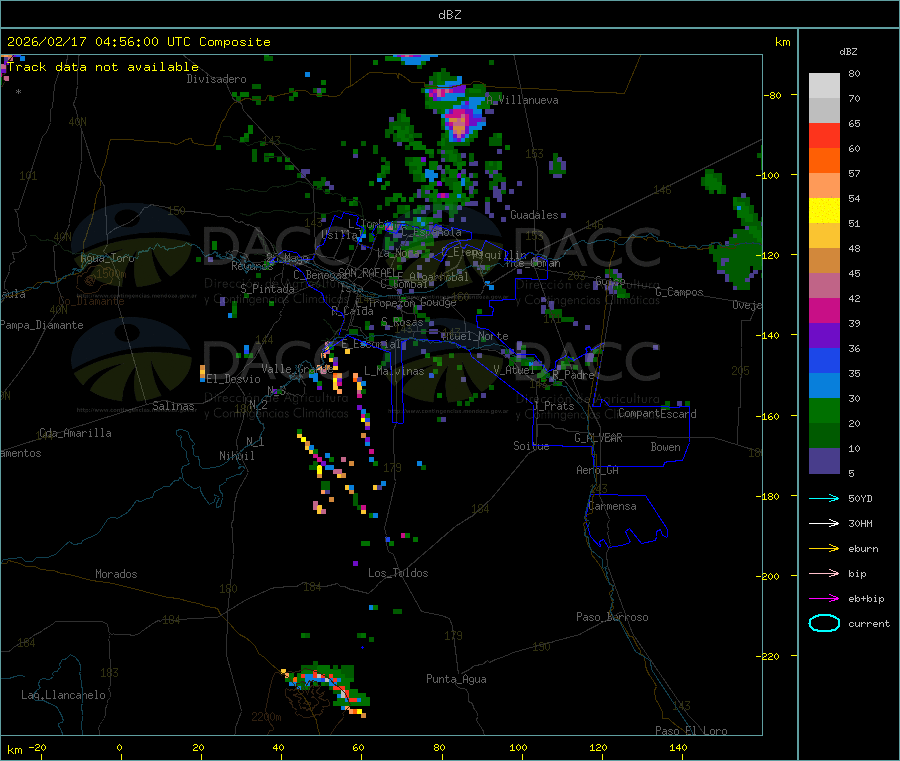
Task: Click the 'Paso_Barroso' map label
Action: pos(612,617)
